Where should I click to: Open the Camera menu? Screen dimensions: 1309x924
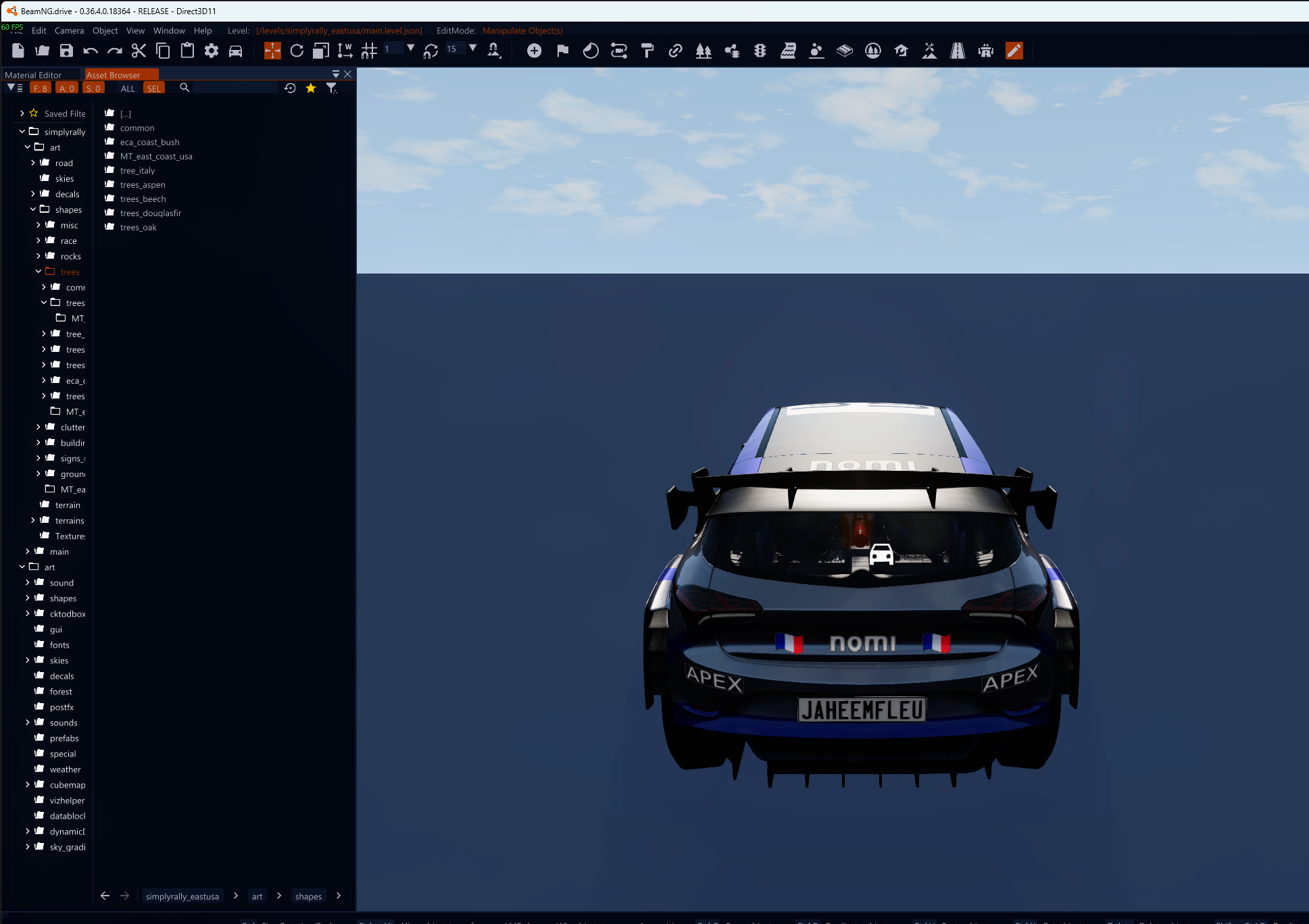coord(69,30)
